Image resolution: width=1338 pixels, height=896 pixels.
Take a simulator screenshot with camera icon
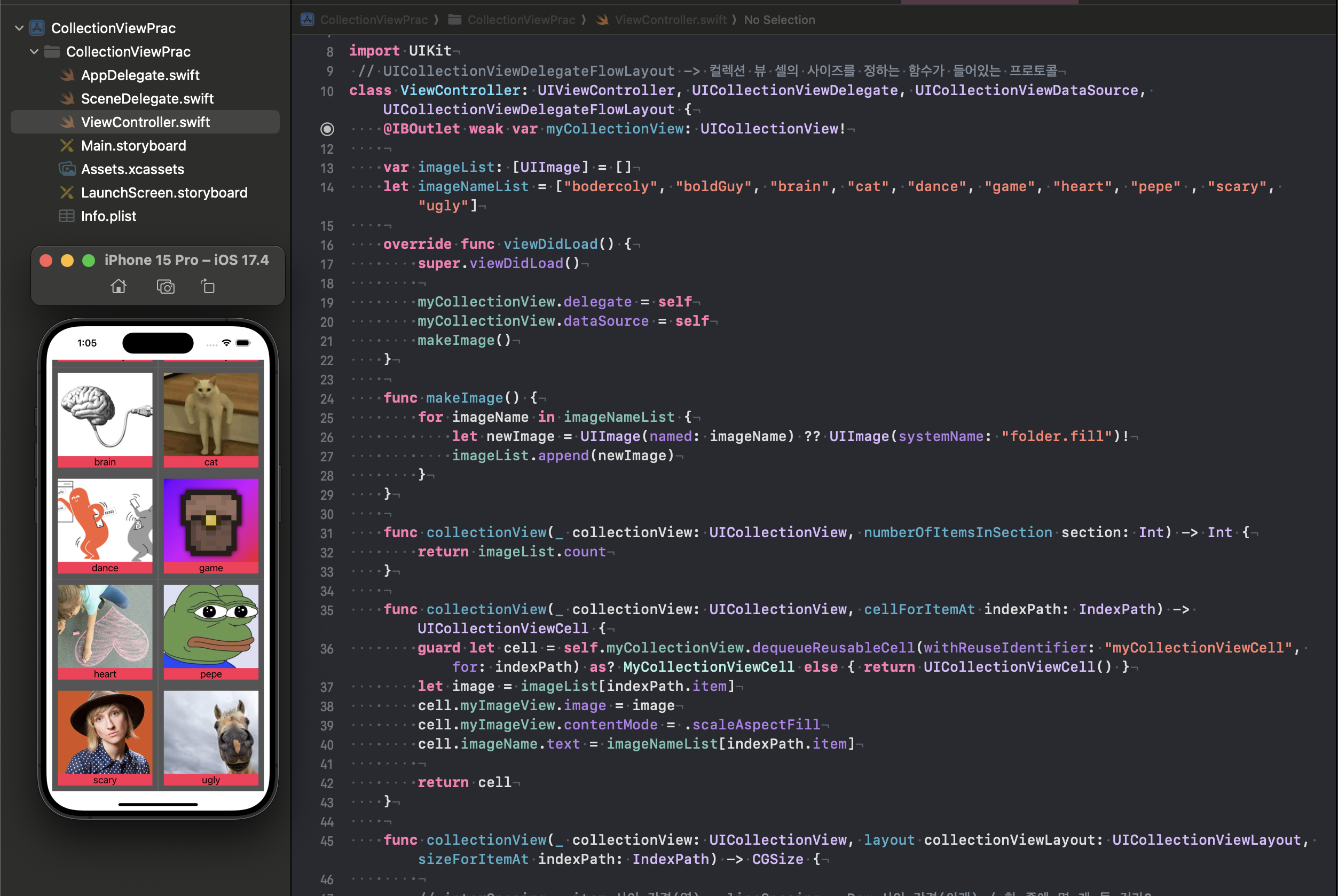166,286
